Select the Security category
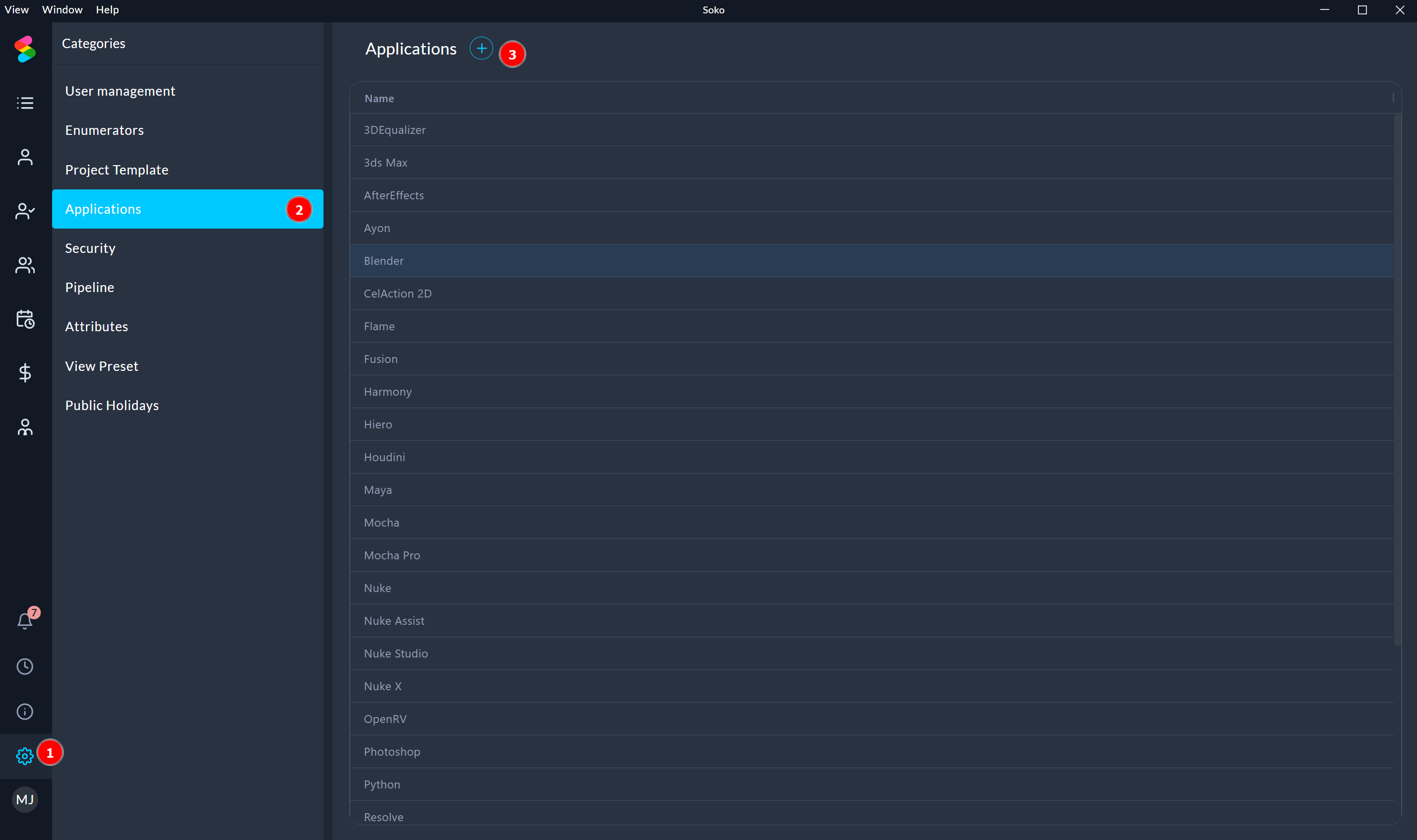Screen dimensions: 1417x840 click(x=90, y=248)
